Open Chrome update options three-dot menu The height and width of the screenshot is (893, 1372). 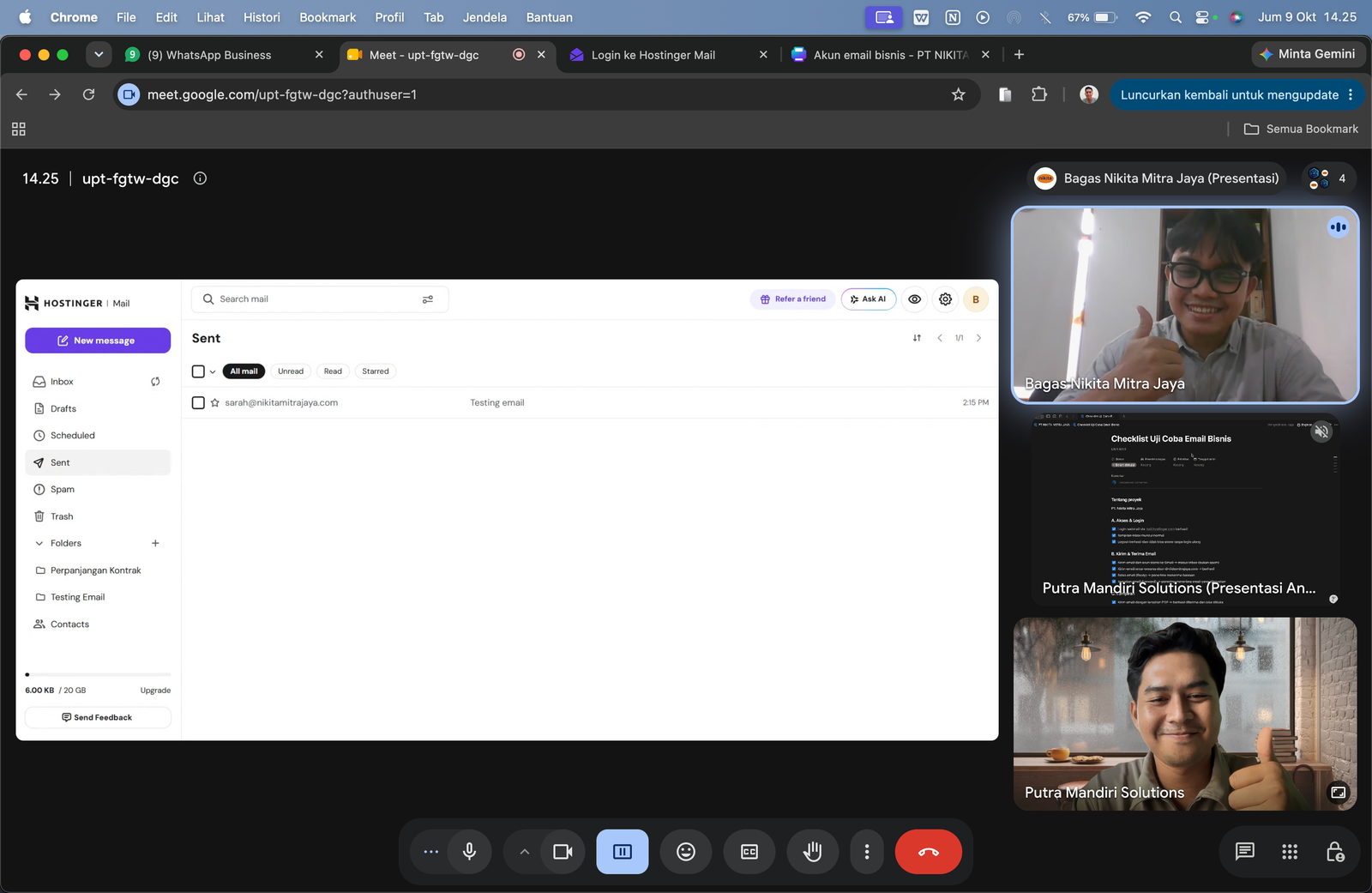1351,95
